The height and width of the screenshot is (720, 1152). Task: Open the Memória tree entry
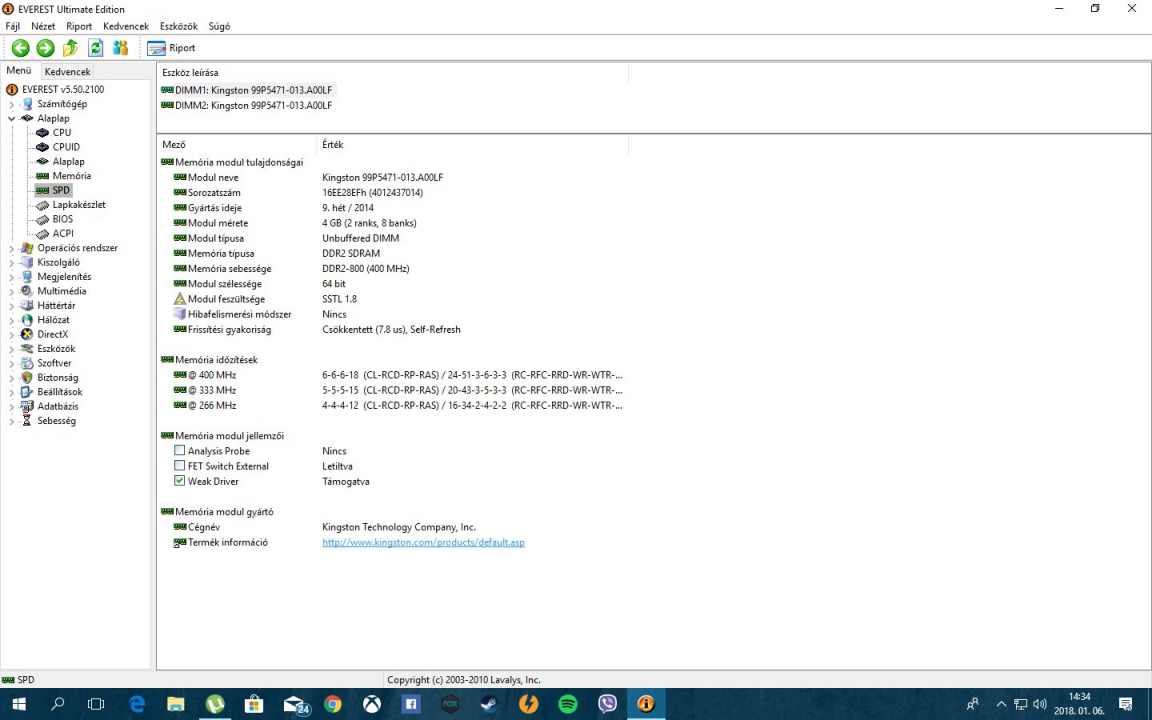(71, 176)
